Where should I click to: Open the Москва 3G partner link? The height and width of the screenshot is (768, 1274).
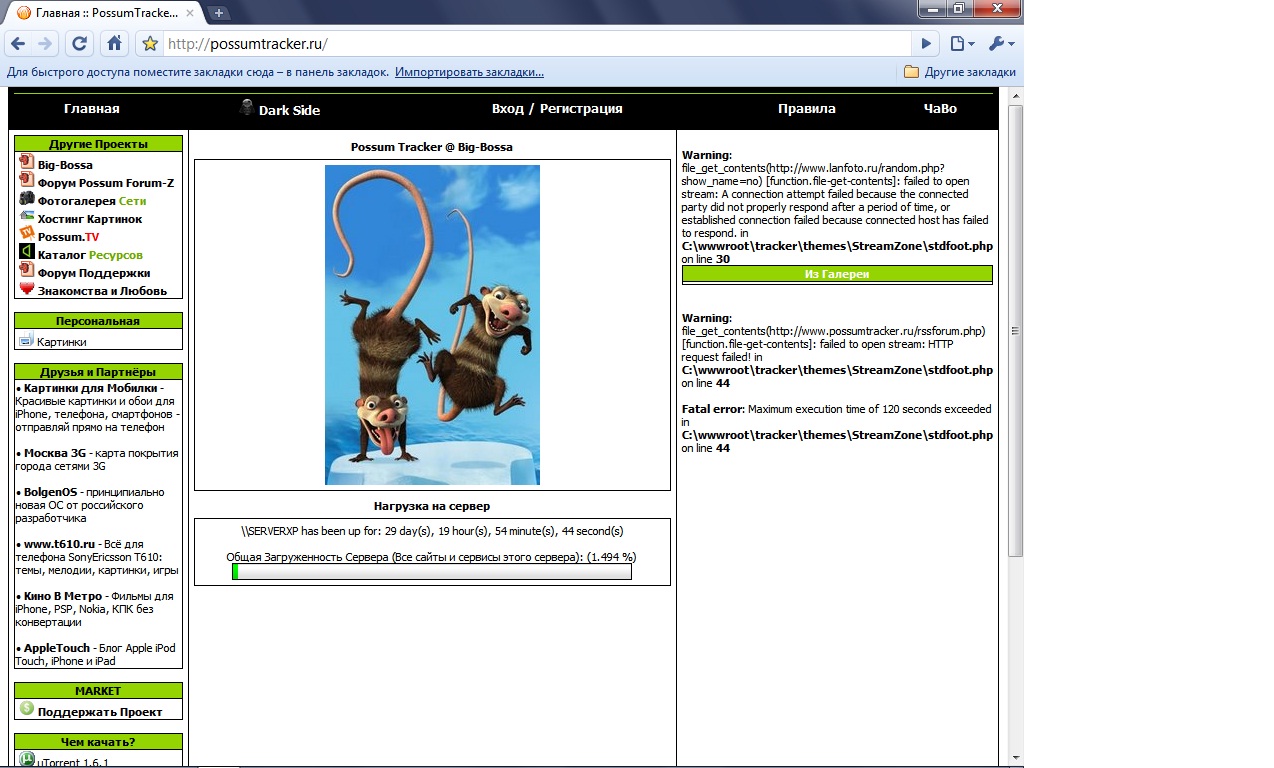[x=57, y=453]
